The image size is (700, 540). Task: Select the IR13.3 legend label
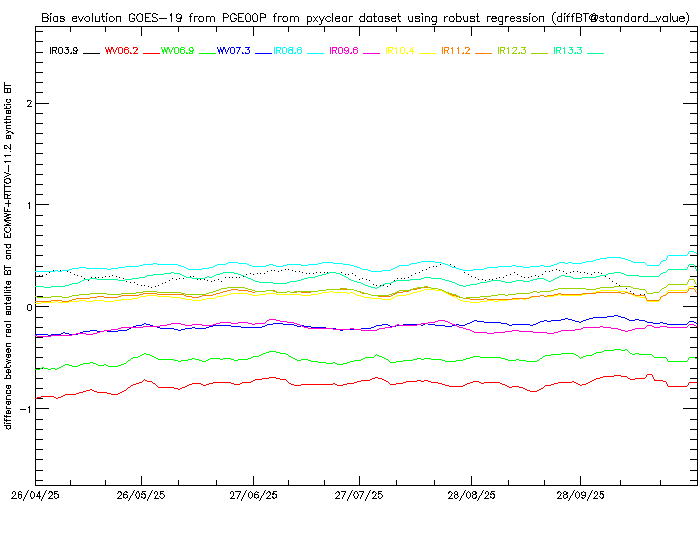point(569,50)
